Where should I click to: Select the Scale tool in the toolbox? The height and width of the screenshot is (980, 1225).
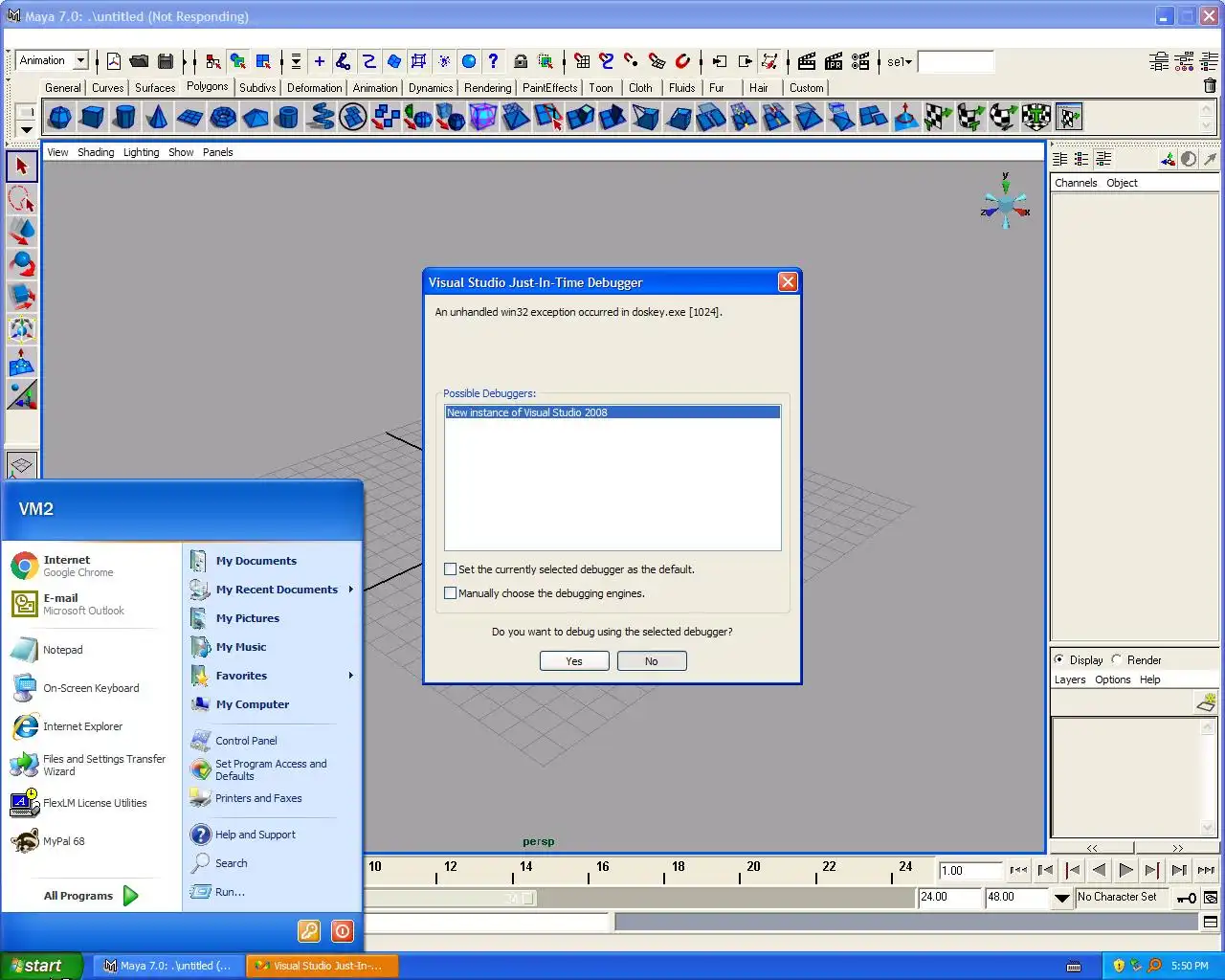coord(22,296)
